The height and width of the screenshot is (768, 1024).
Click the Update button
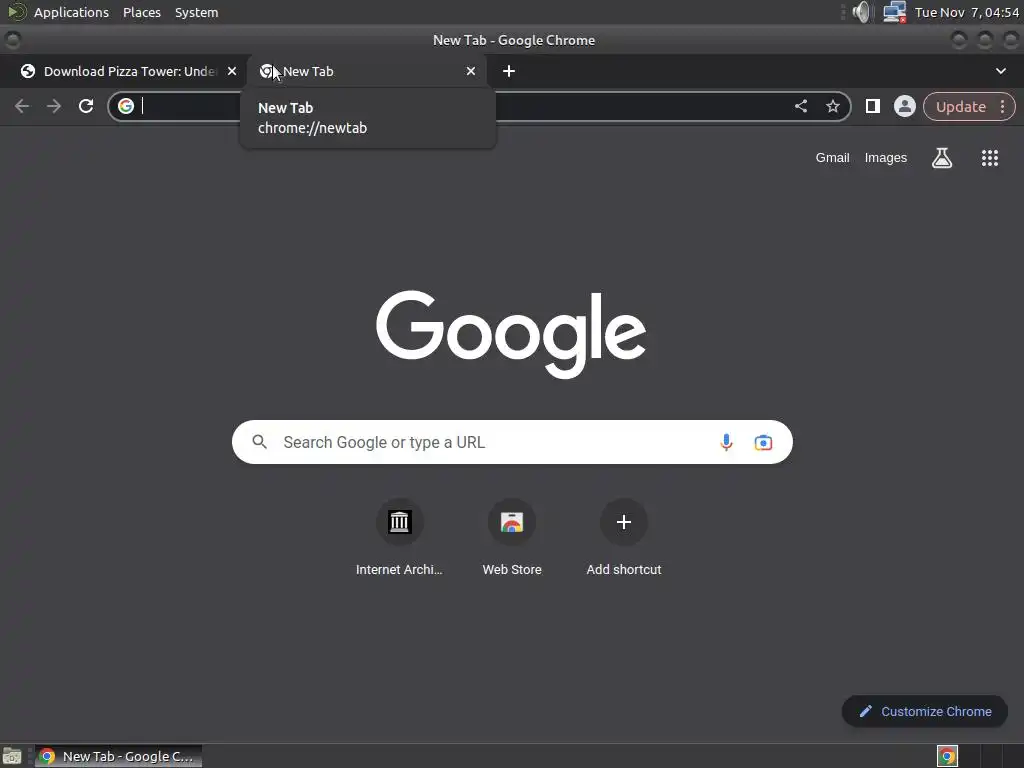coord(961,106)
